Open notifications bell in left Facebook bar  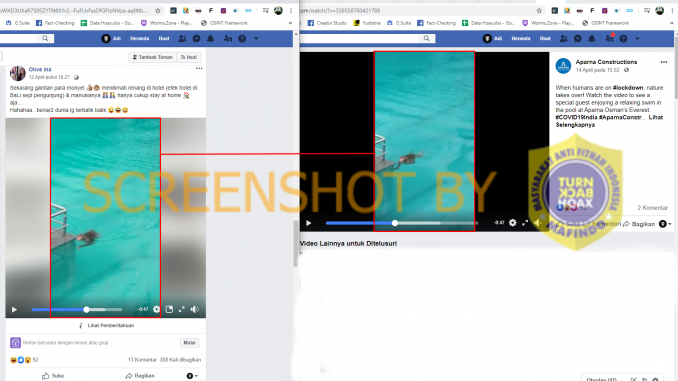click(211, 38)
